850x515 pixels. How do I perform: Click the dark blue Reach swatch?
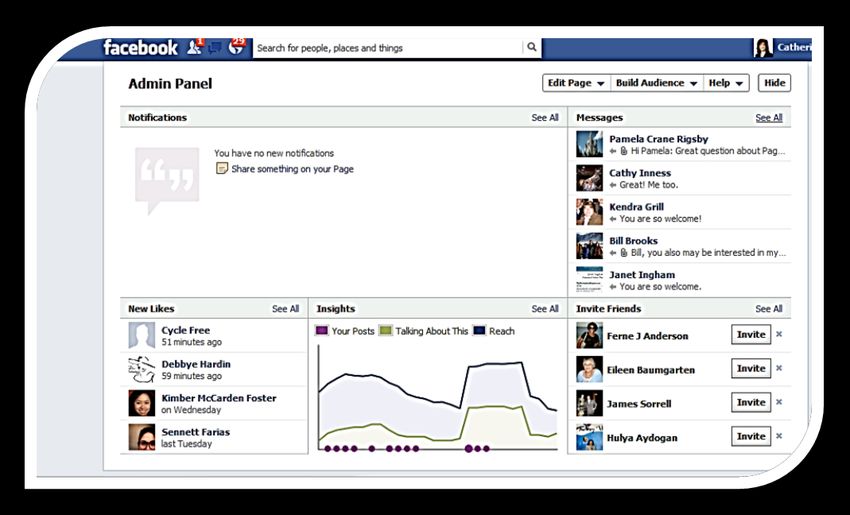[479, 330]
